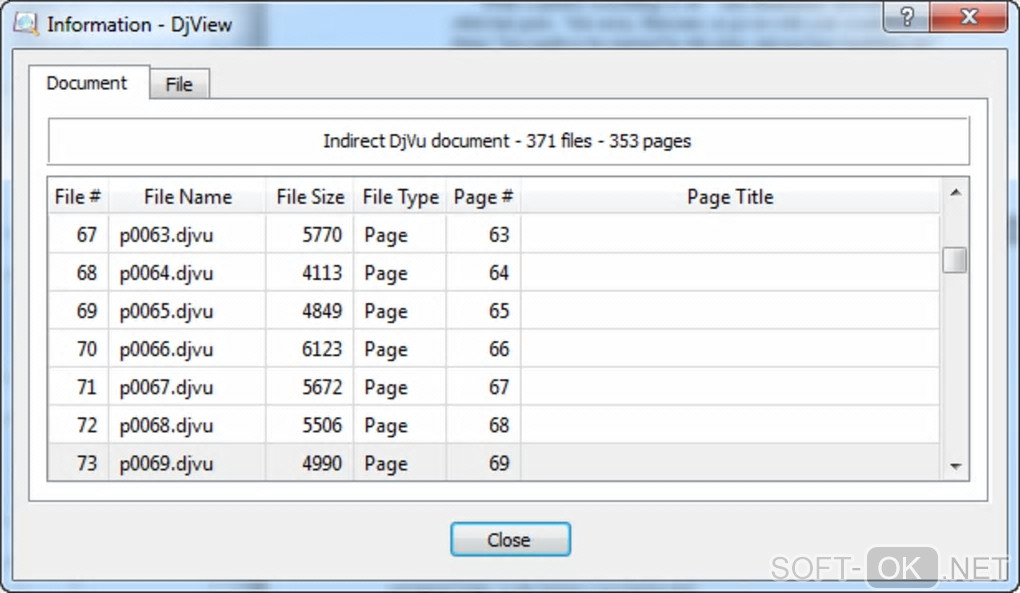Click page number 66 cell
The image size is (1020, 593).
point(483,349)
